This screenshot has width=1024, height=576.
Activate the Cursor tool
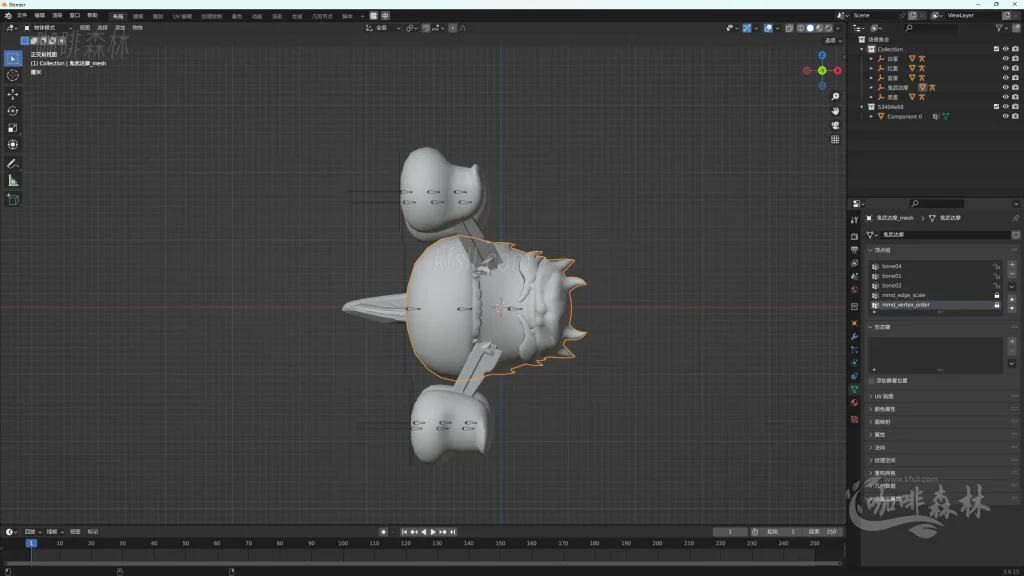[x=13, y=75]
